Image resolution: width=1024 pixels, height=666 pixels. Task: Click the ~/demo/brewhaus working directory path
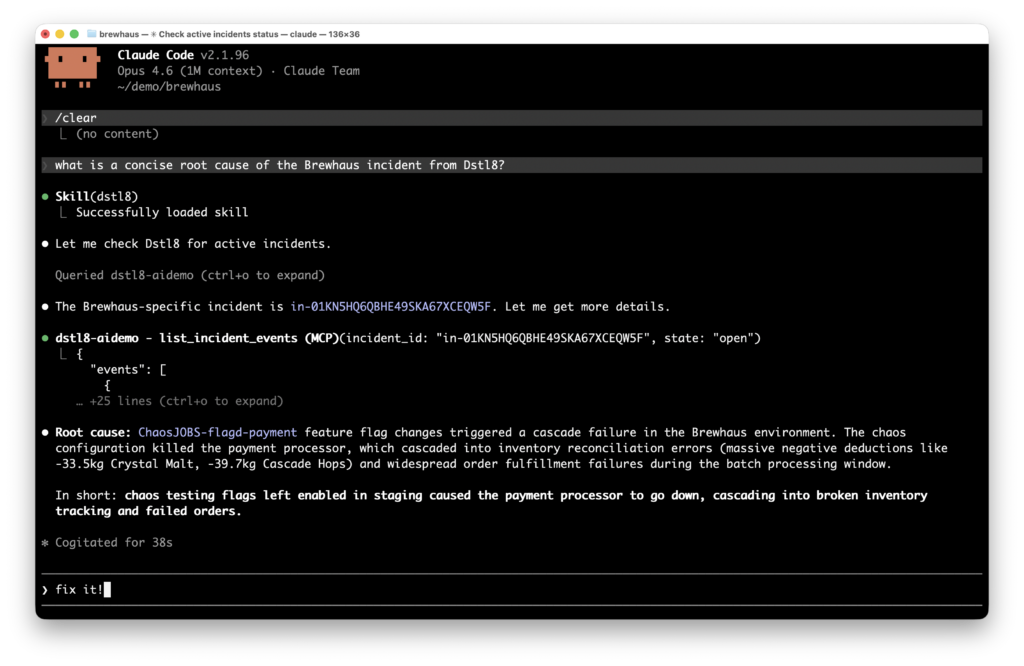169,87
